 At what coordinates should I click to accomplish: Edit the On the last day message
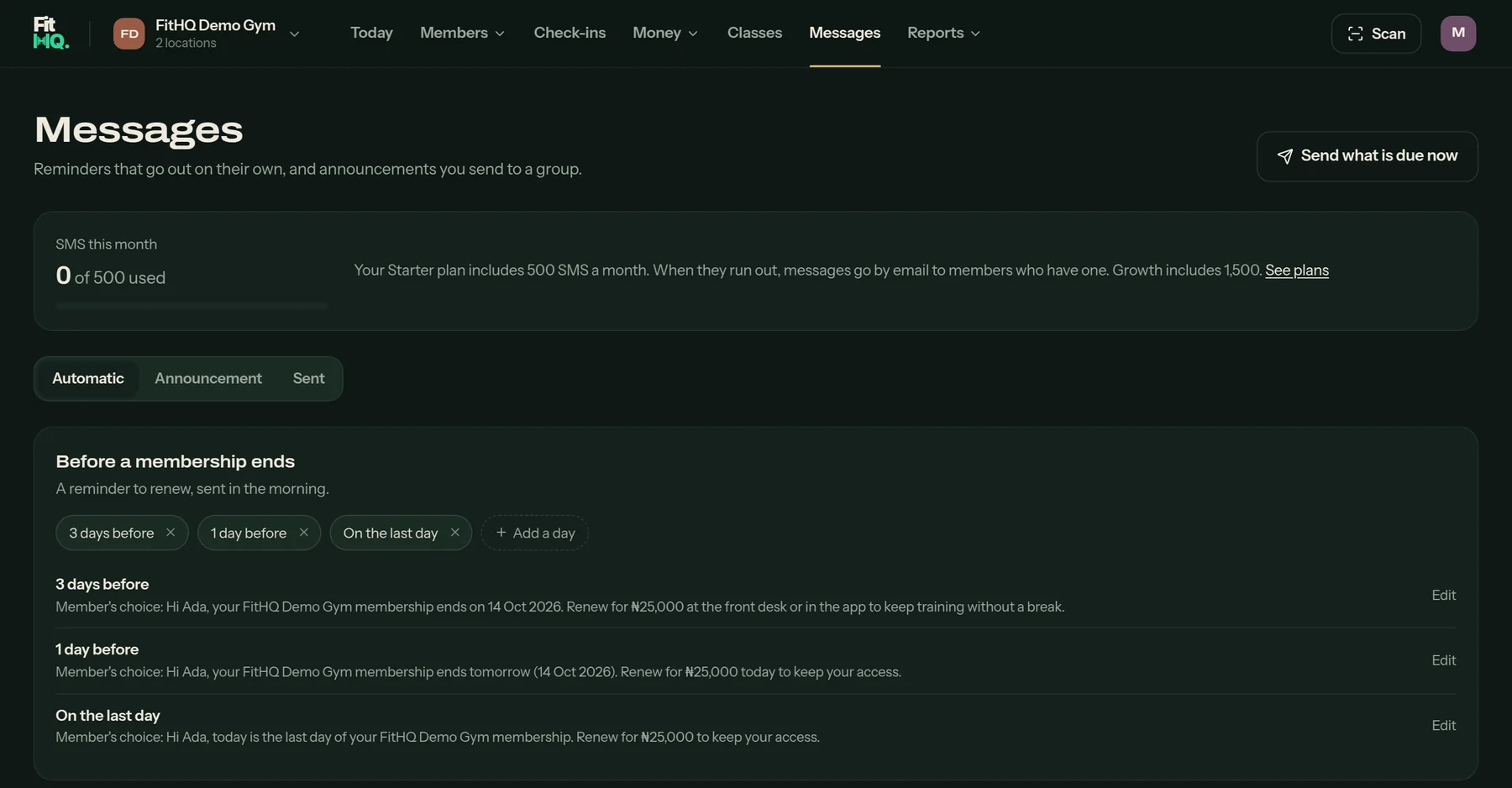pyautogui.click(x=1443, y=725)
